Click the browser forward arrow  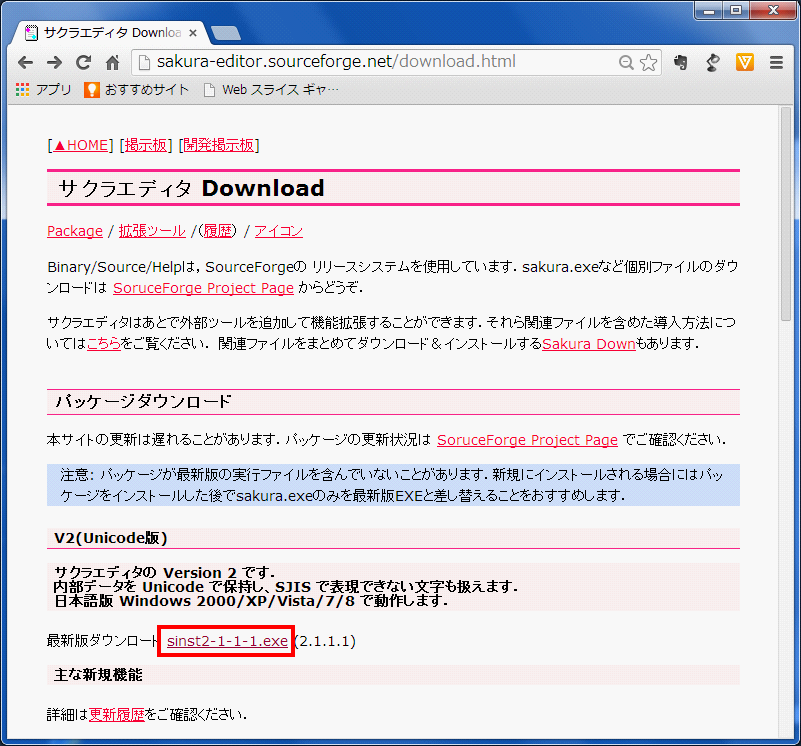click(x=54, y=62)
